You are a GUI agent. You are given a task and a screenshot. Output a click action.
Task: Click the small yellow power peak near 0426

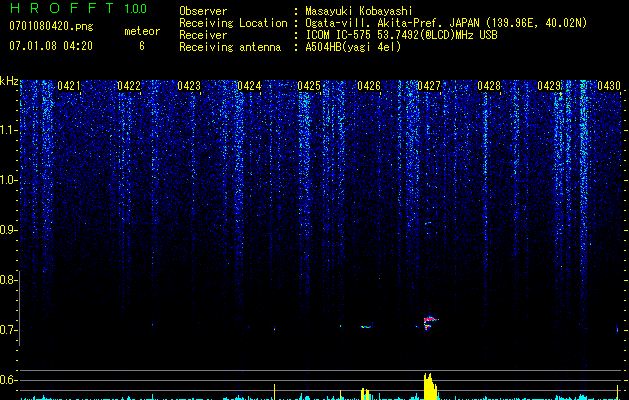click(365, 394)
